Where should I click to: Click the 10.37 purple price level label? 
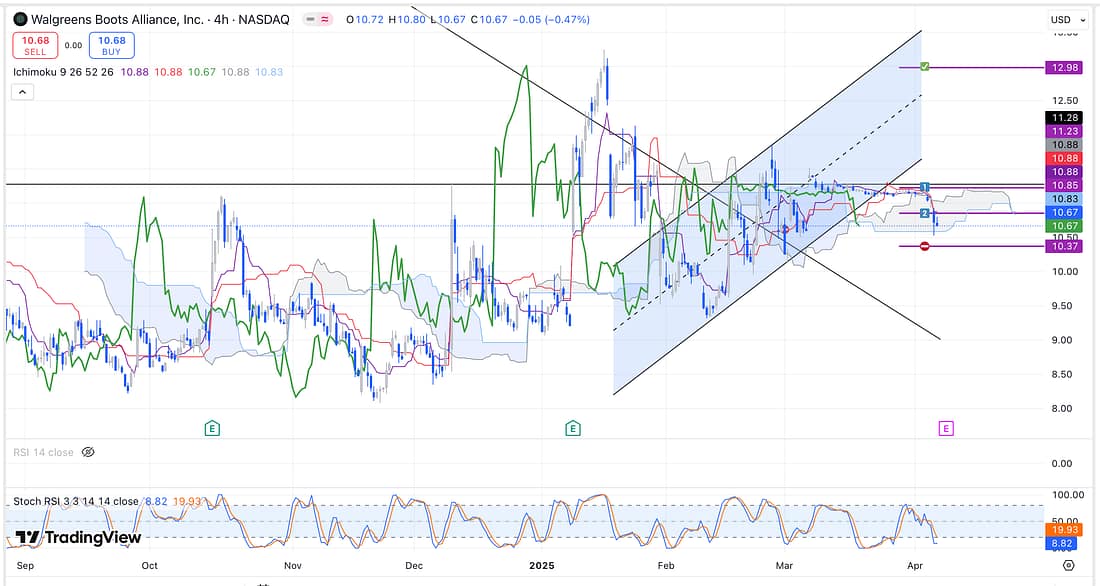[x=1060, y=246]
